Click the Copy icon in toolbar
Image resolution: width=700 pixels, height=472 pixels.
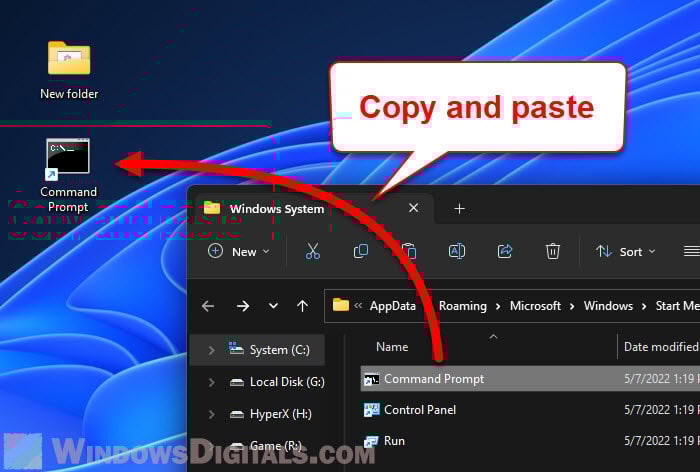(x=361, y=251)
